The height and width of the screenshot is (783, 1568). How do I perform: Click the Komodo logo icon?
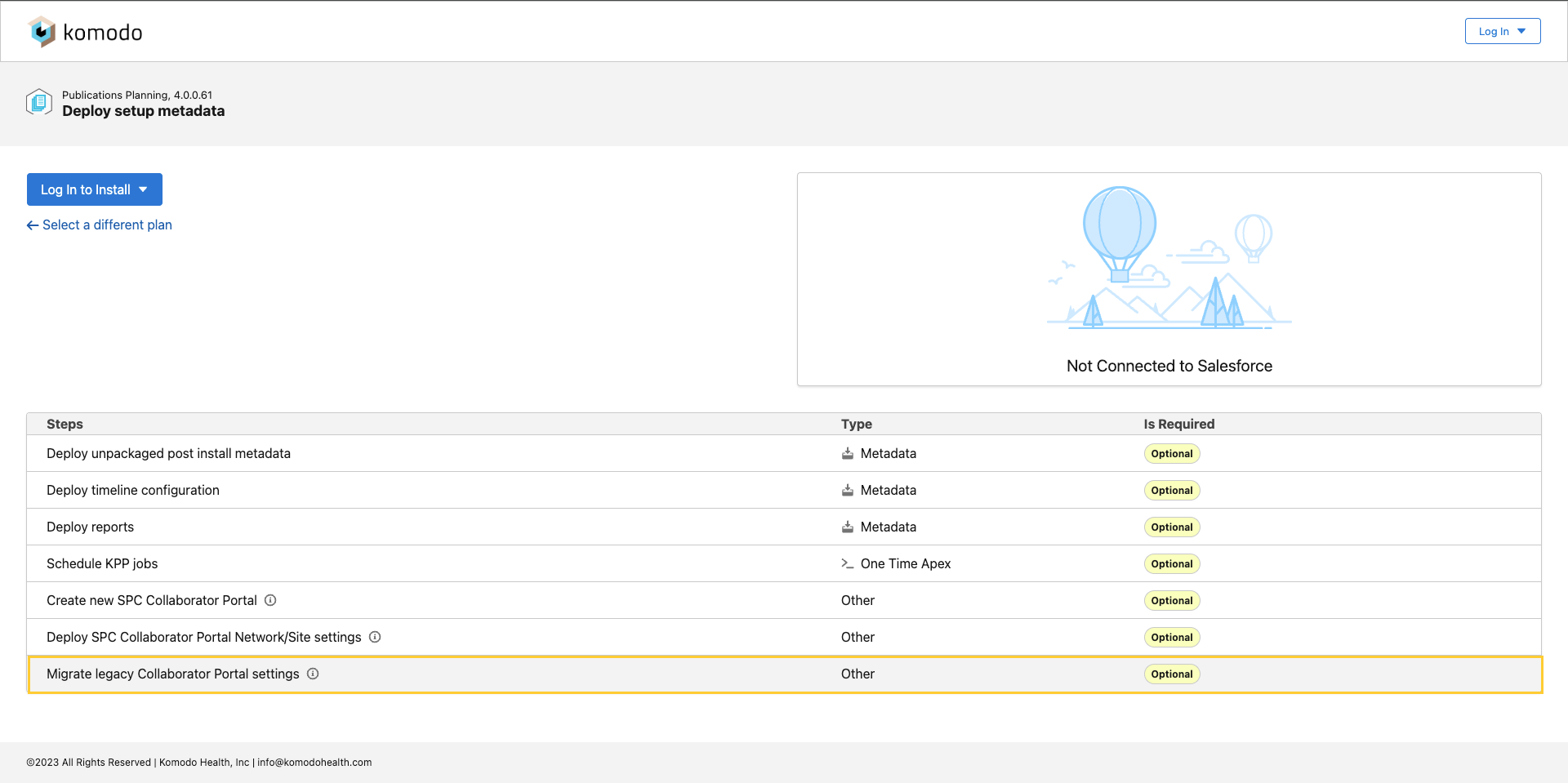42,32
